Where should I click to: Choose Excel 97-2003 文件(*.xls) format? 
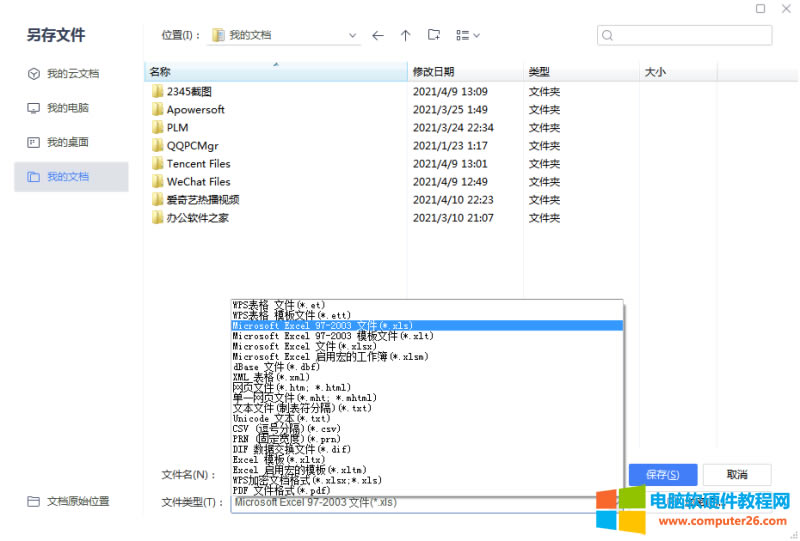click(x=427, y=326)
